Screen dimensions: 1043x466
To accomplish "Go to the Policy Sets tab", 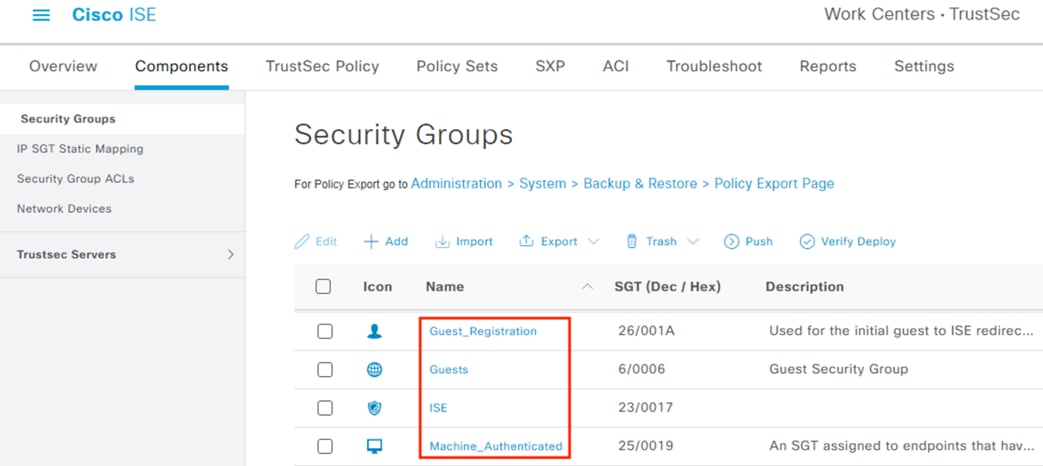I will [457, 66].
